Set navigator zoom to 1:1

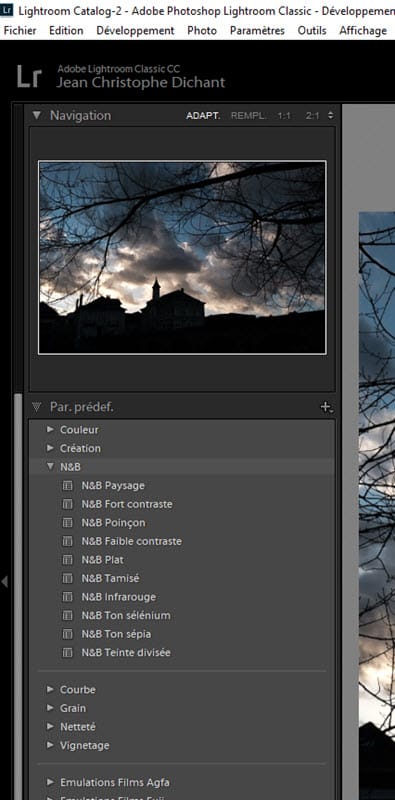tap(284, 116)
